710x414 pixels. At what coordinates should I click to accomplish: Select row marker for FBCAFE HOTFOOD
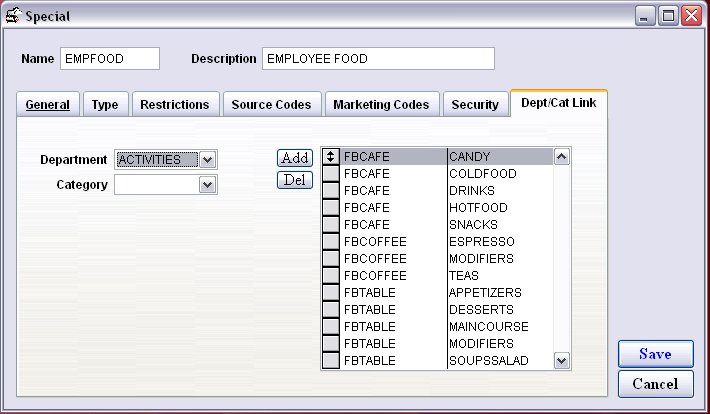click(x=331, y=208)
